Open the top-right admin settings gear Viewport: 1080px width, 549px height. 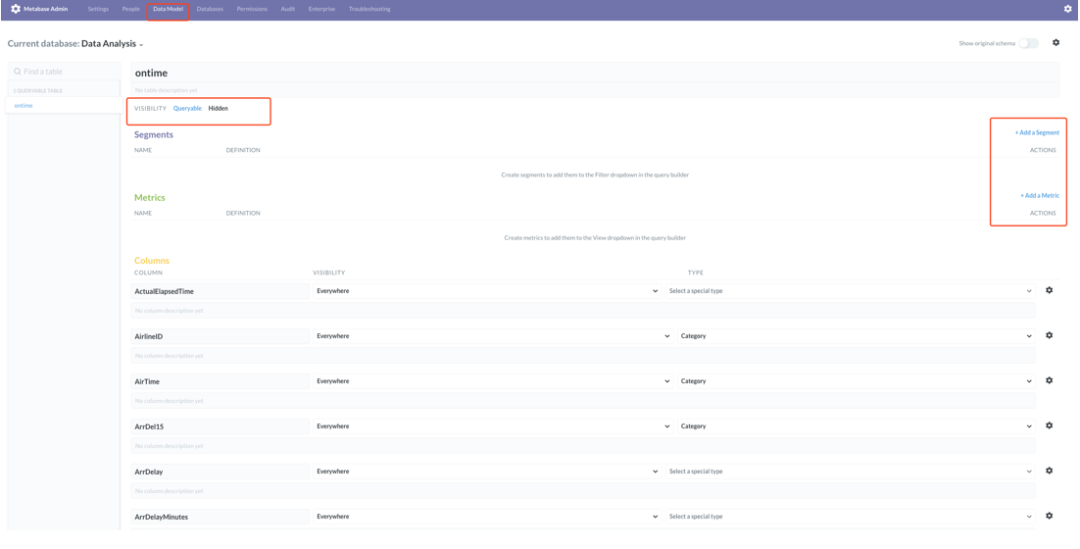(x=1068, y=9)
